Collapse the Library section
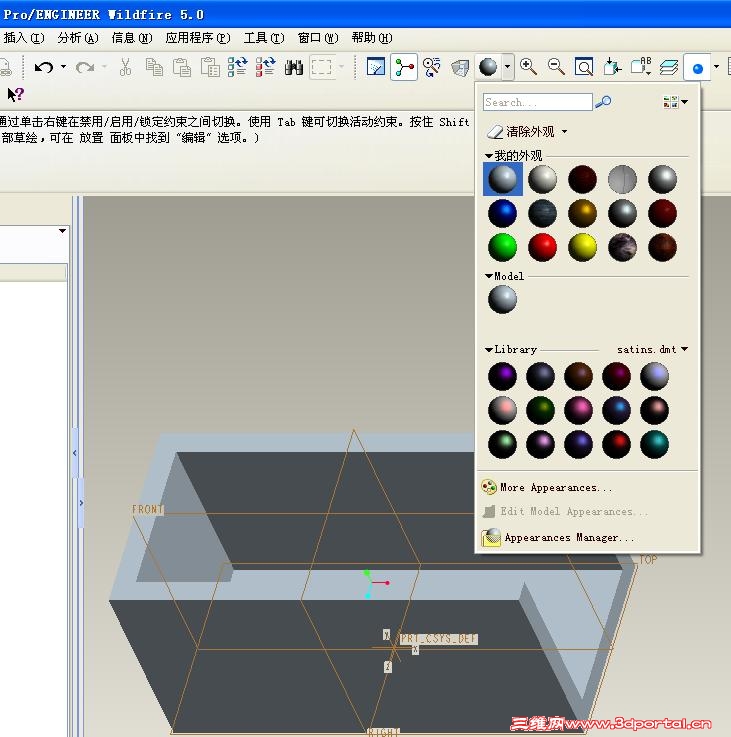This screenshot has height=737, width=731. [488, 349]
